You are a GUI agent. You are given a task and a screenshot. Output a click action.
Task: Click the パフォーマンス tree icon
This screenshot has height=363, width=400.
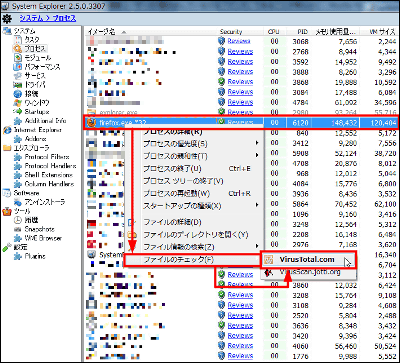(17, 67)
